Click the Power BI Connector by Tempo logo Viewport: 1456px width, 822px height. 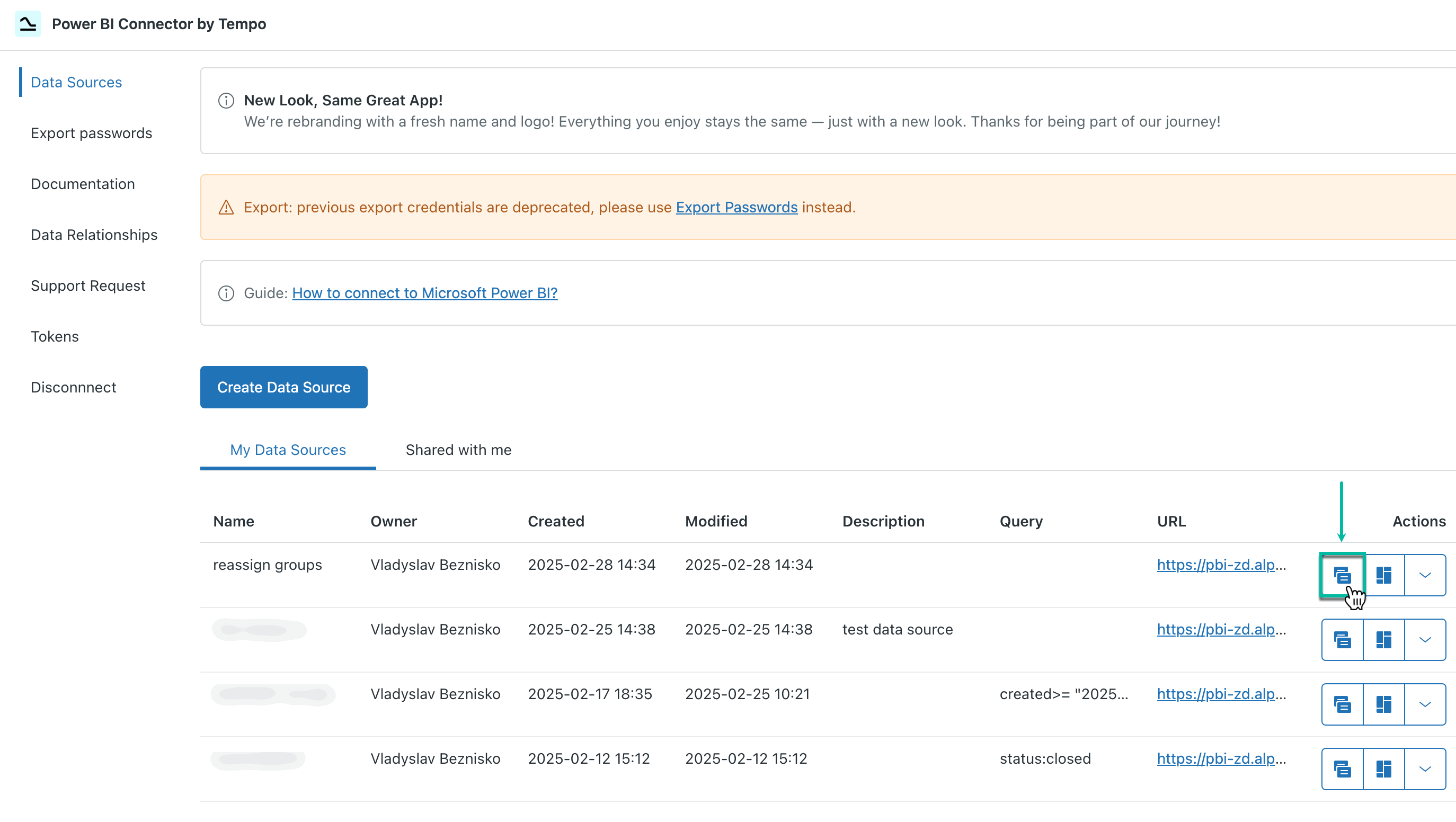tap(28, 24)
